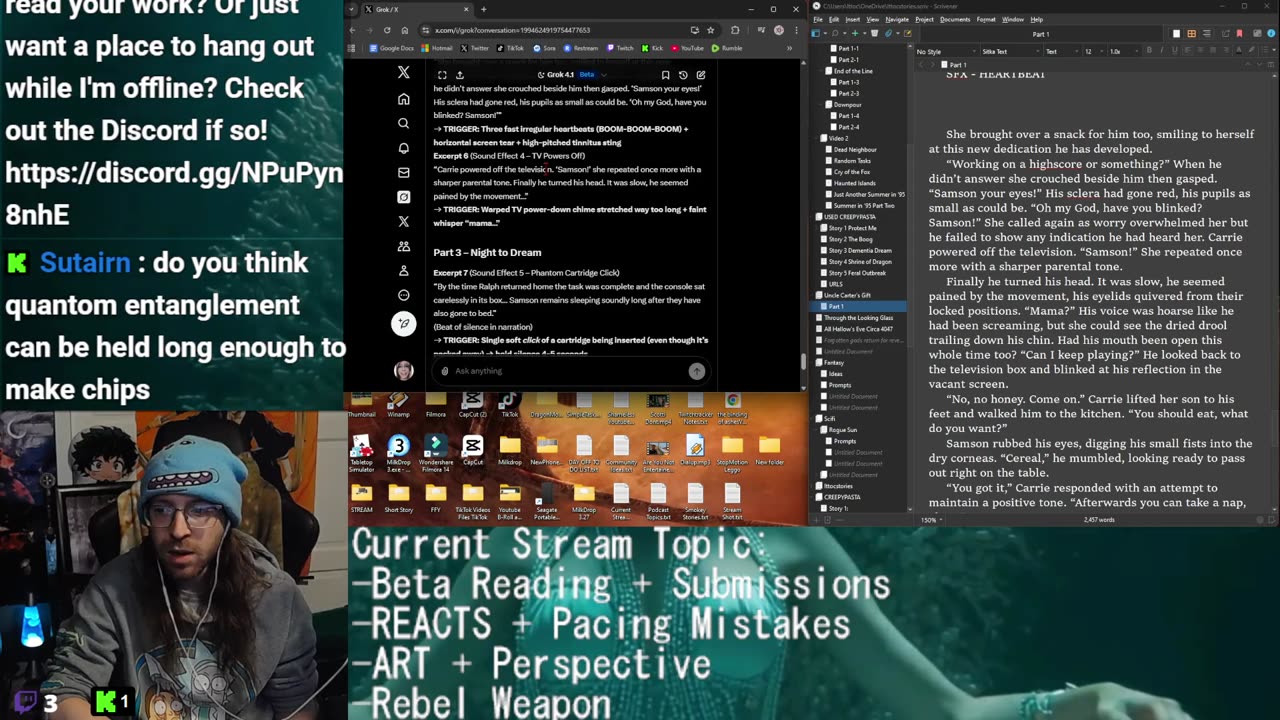Open the Rumble bookmark
Screen dimensions: 1280x720
[727, 48]
